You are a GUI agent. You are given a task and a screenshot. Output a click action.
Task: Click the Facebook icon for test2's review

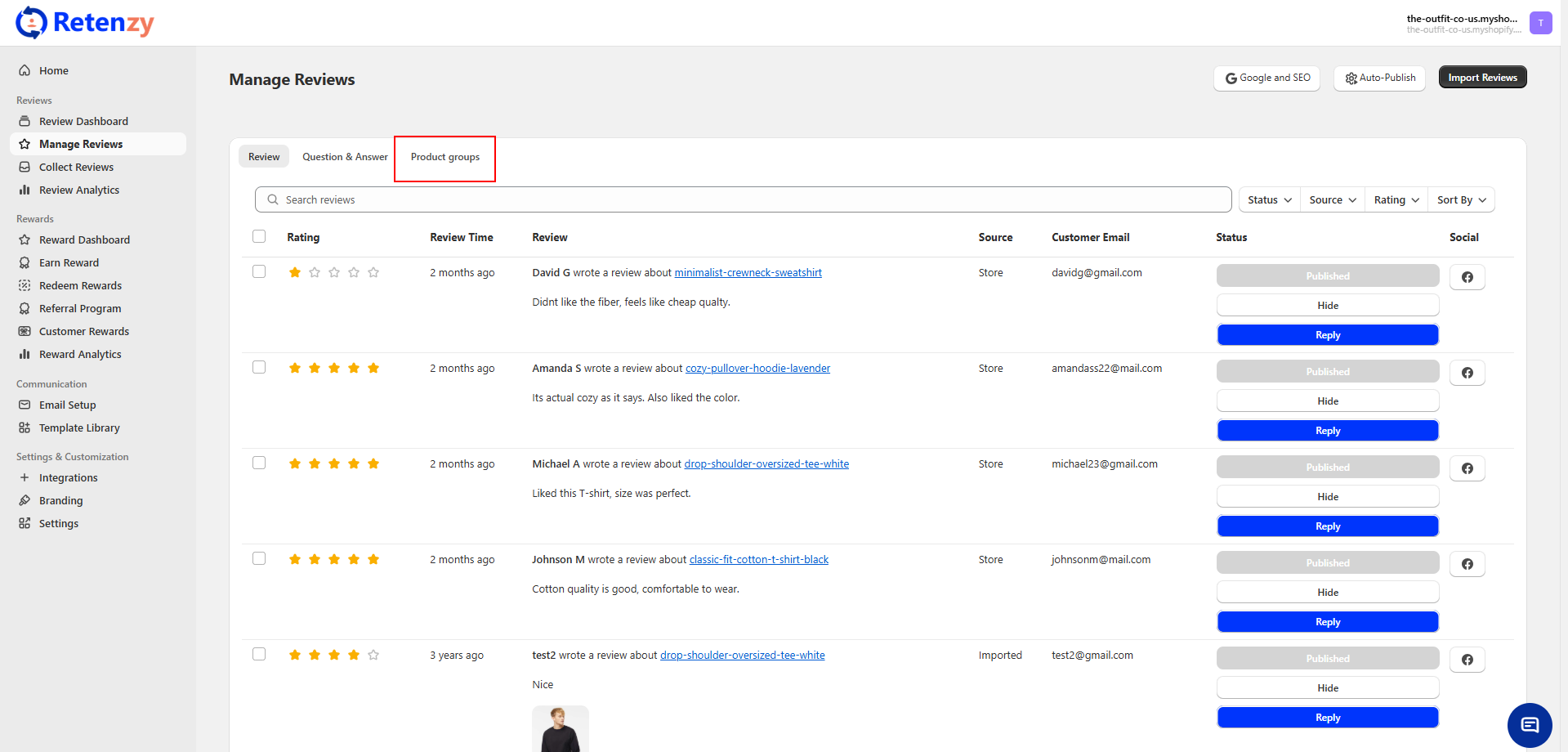1467,660
